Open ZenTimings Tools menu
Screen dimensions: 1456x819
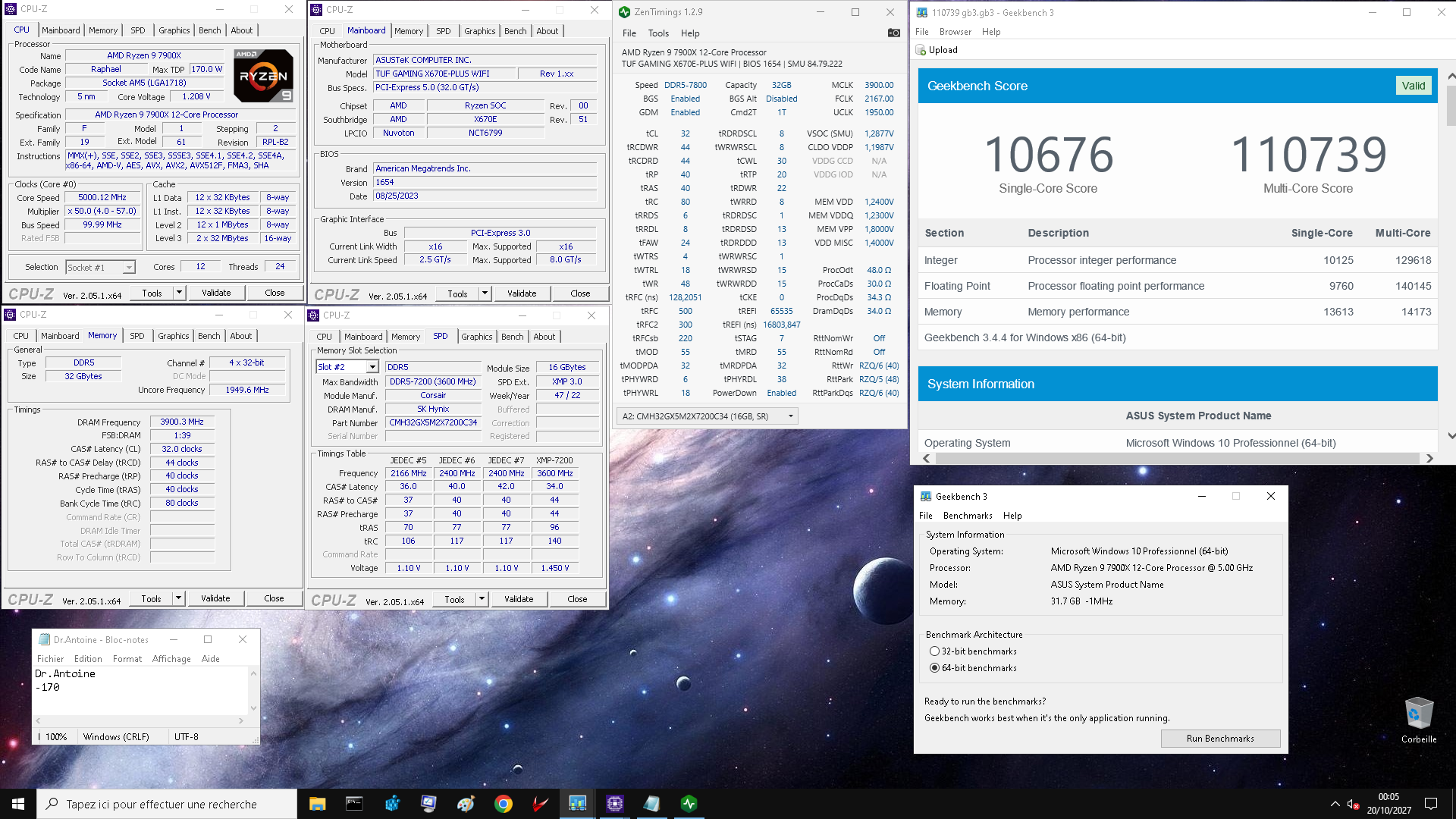point(658,33)
